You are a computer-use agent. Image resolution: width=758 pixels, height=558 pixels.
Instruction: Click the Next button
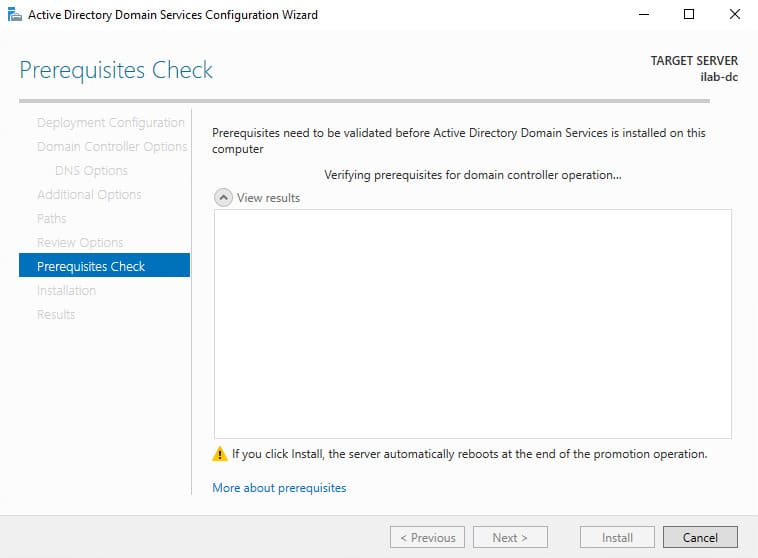(x=510, y=537)
